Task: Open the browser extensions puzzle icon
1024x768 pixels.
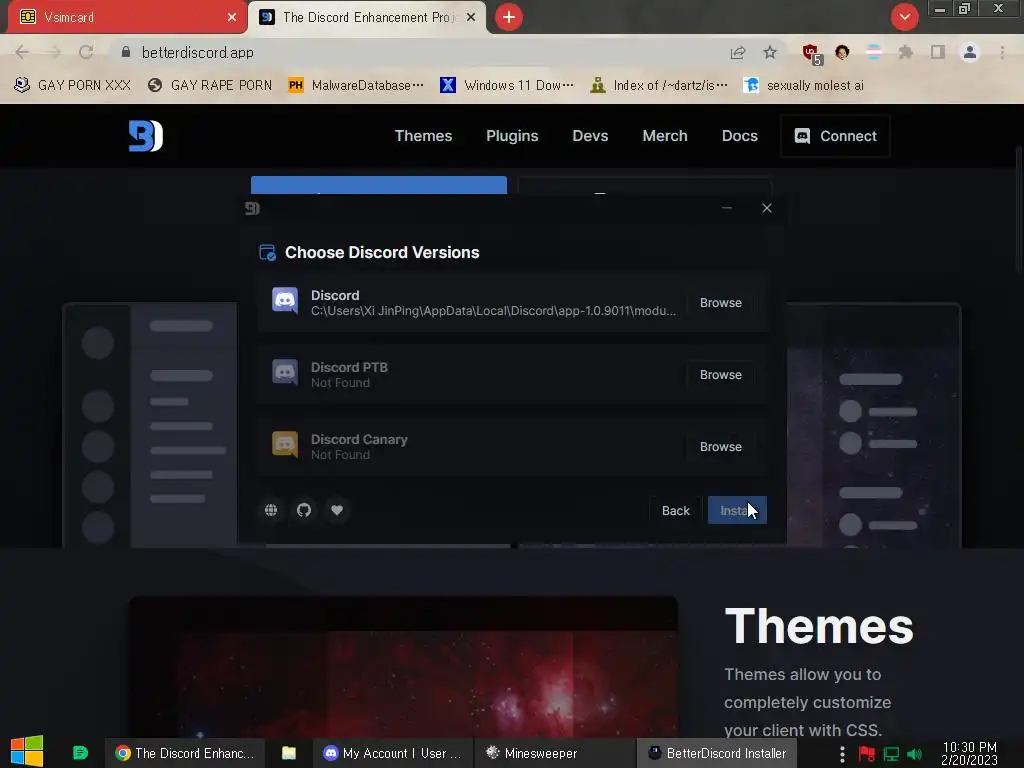Action: click(x=906, y=52)
